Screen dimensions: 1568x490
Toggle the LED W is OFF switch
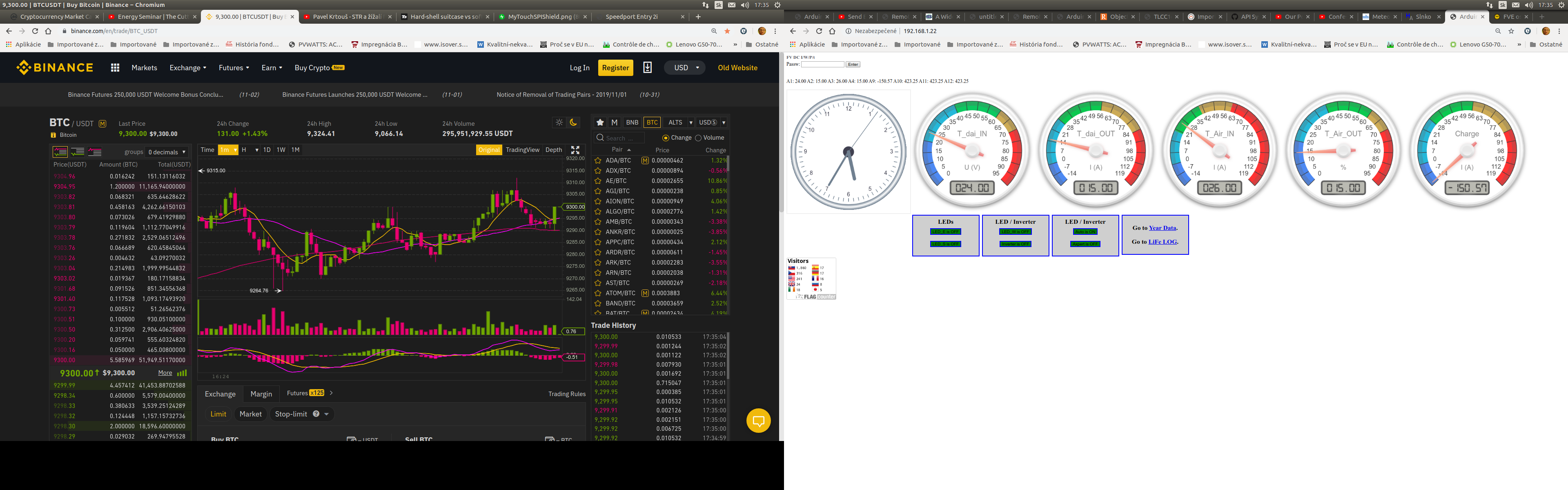tap(1015, 231)
